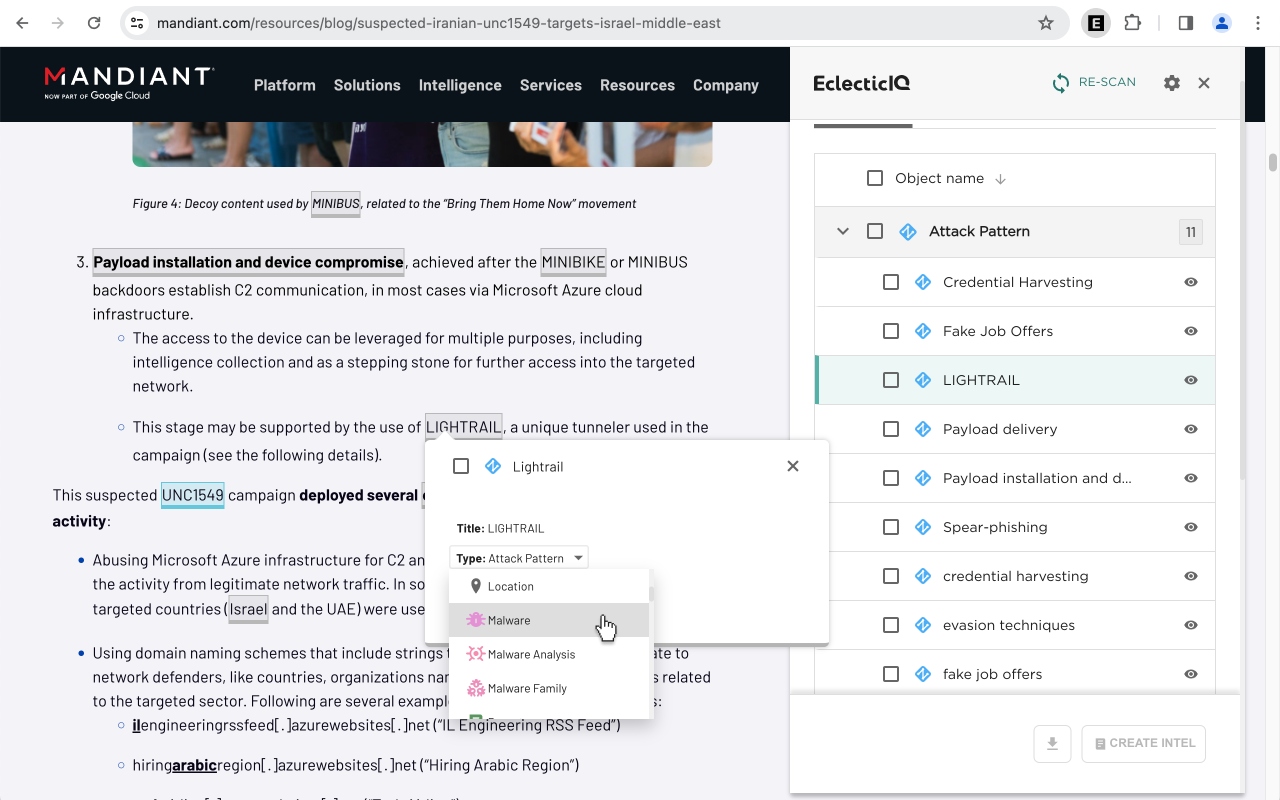Click the type dropdown list scrollbar
1280x800 pixels.
pyautogui.click(x=652, y=596)
